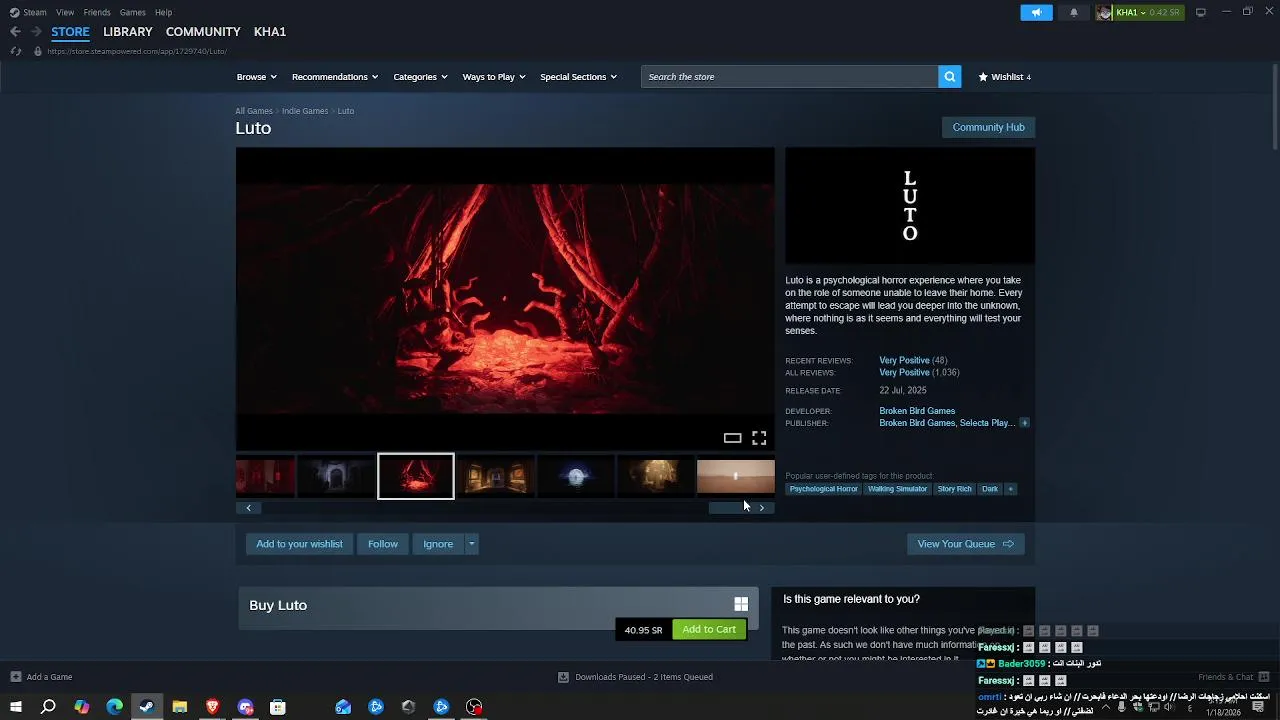Expand the Categories dropdown
Image resolution: width=1280 pixels, height=720 pixels.
coord(420,77)
